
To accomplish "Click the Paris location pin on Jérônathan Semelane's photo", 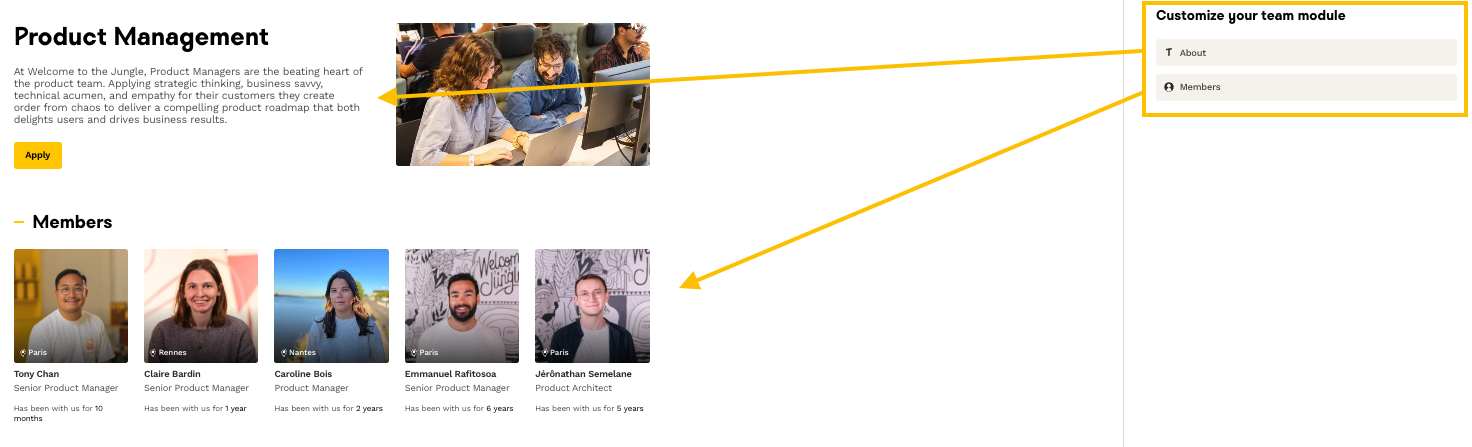I will 544,352.
